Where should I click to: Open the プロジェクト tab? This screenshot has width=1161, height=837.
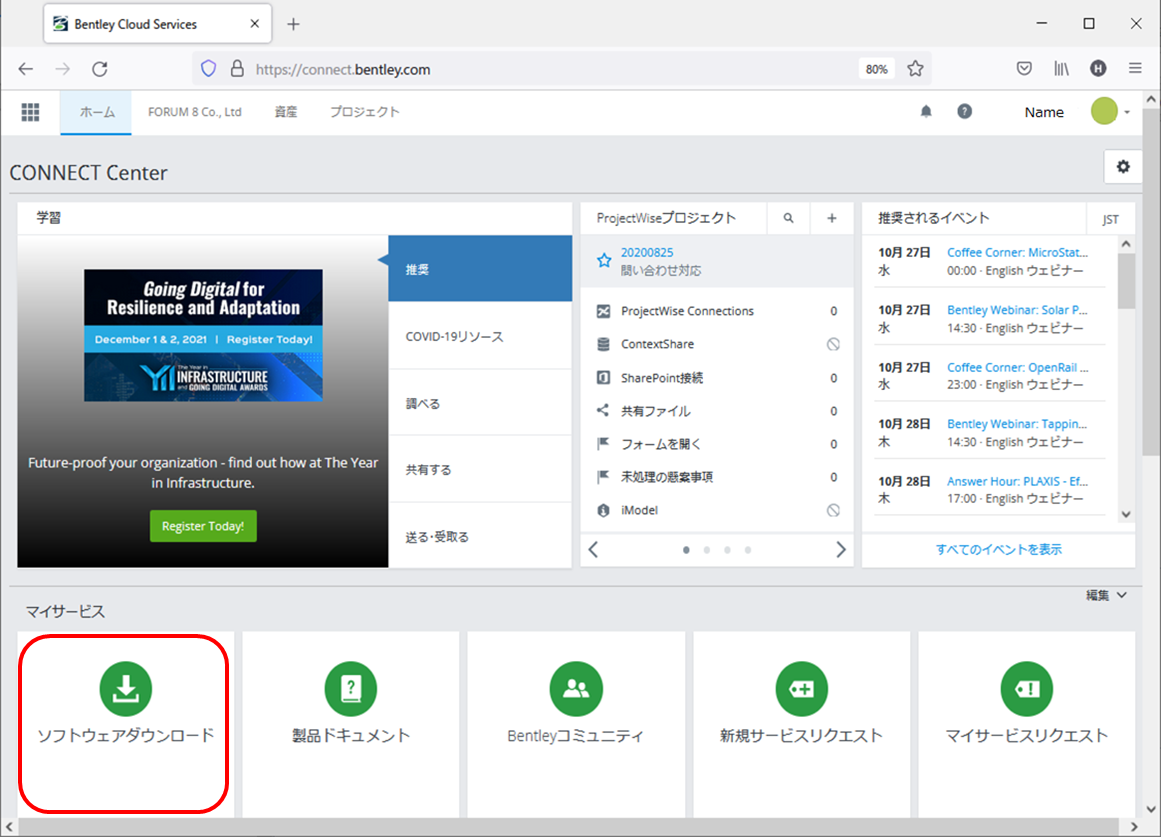point(364,112)
